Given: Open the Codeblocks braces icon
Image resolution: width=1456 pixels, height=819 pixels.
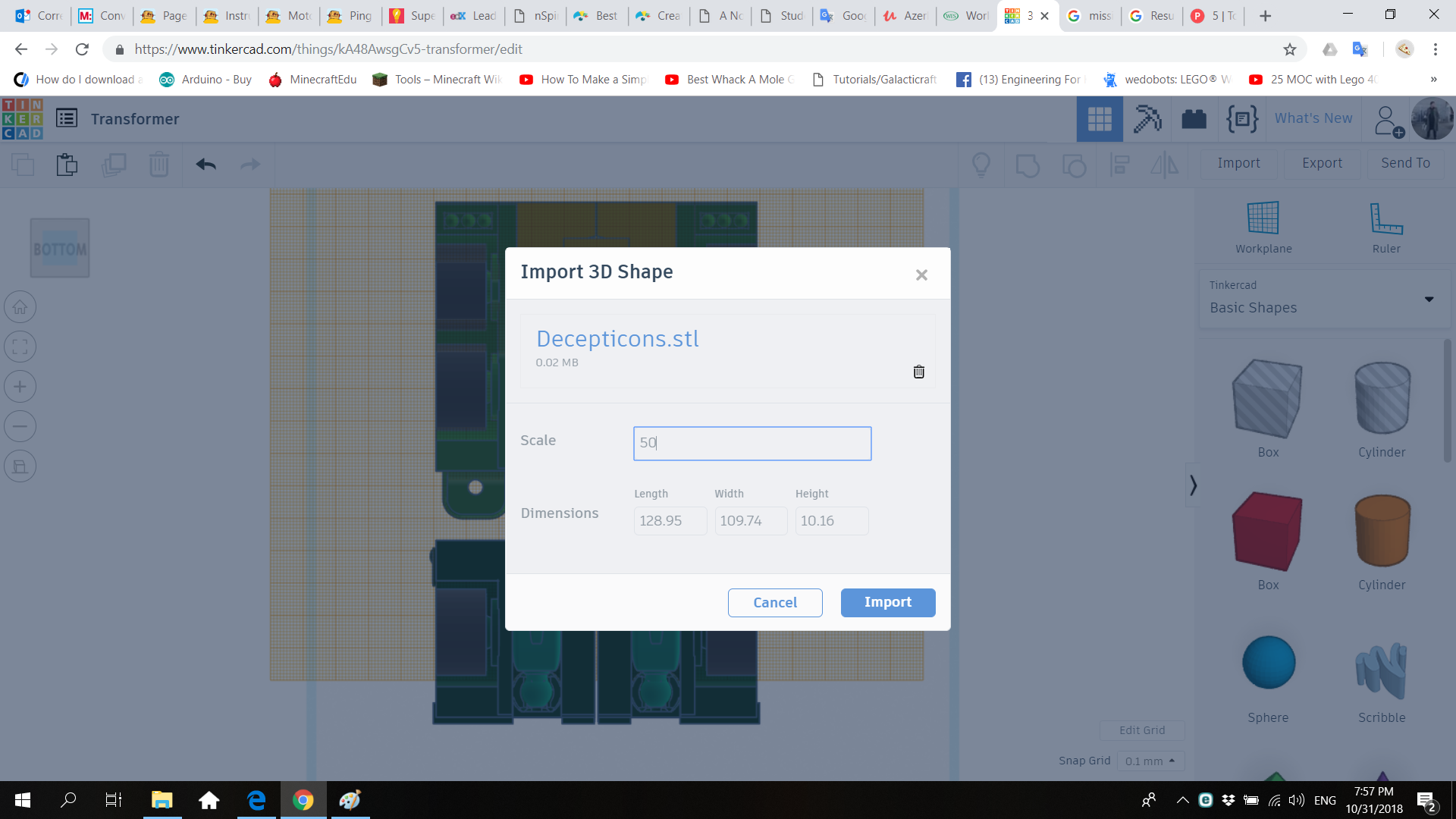Looking at the screenshot, I should 1241,119.
